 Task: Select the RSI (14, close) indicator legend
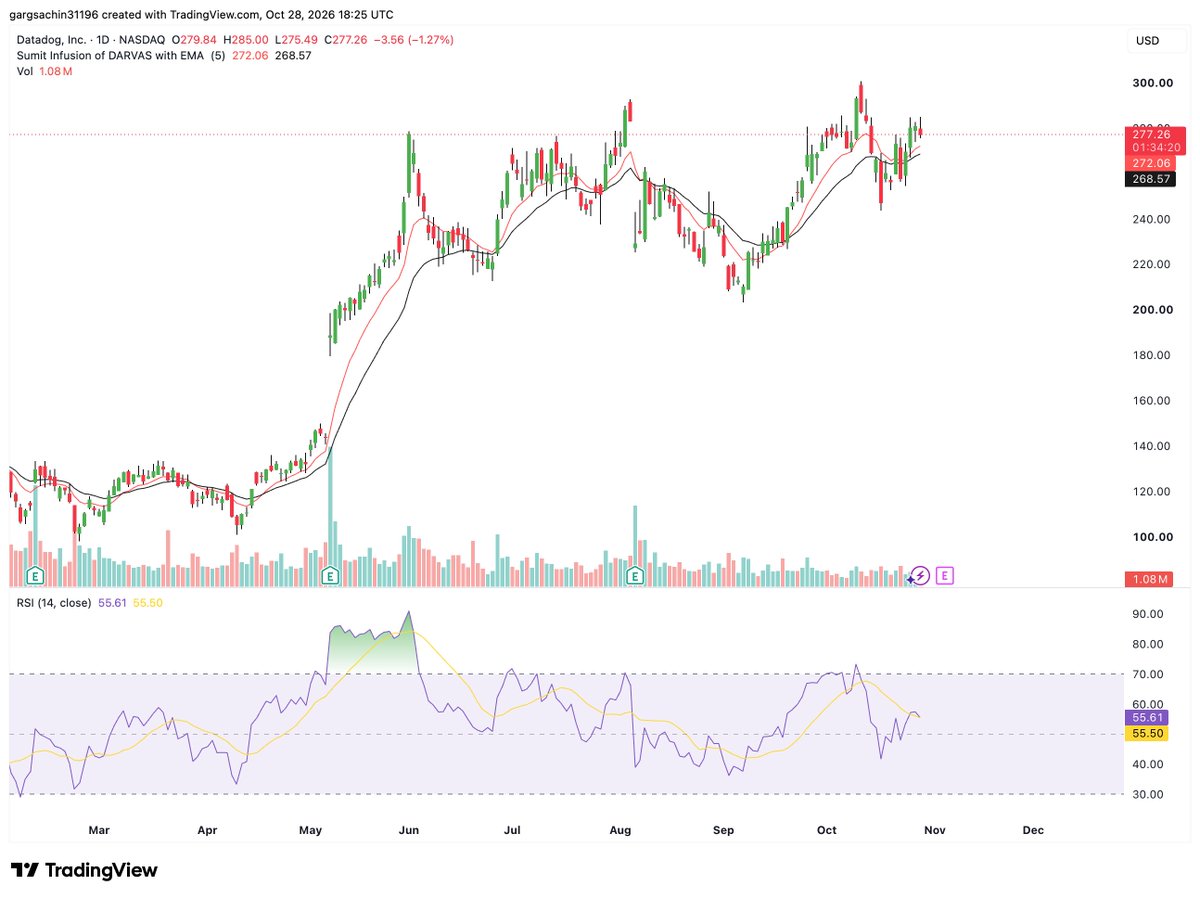(x=53, y=603)
